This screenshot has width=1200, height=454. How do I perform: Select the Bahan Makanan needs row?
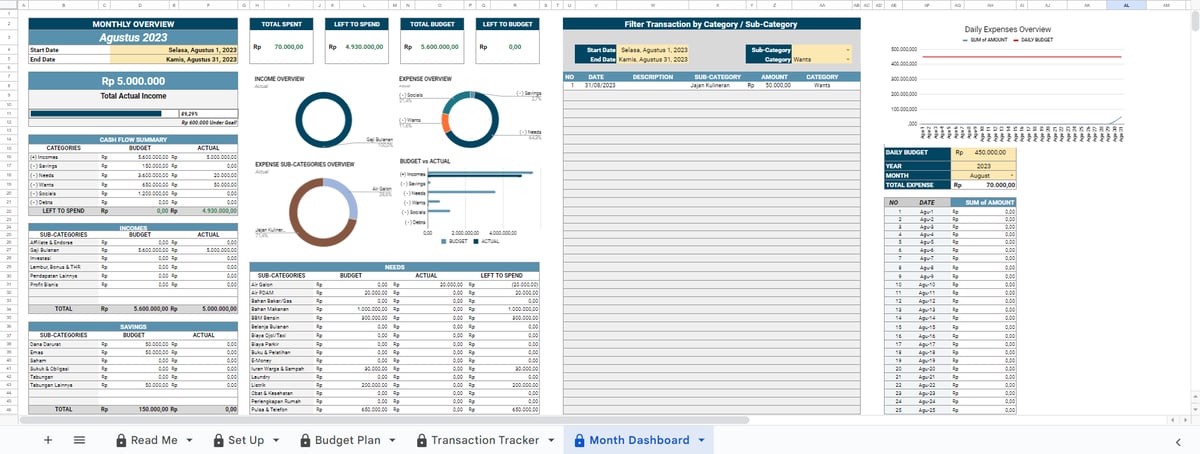point(394,310)
